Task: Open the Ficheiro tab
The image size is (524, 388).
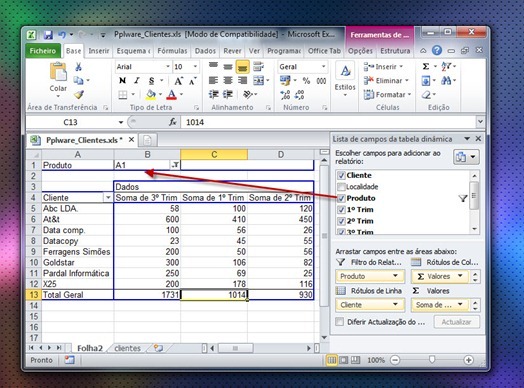Action: [x=43, y=51]
